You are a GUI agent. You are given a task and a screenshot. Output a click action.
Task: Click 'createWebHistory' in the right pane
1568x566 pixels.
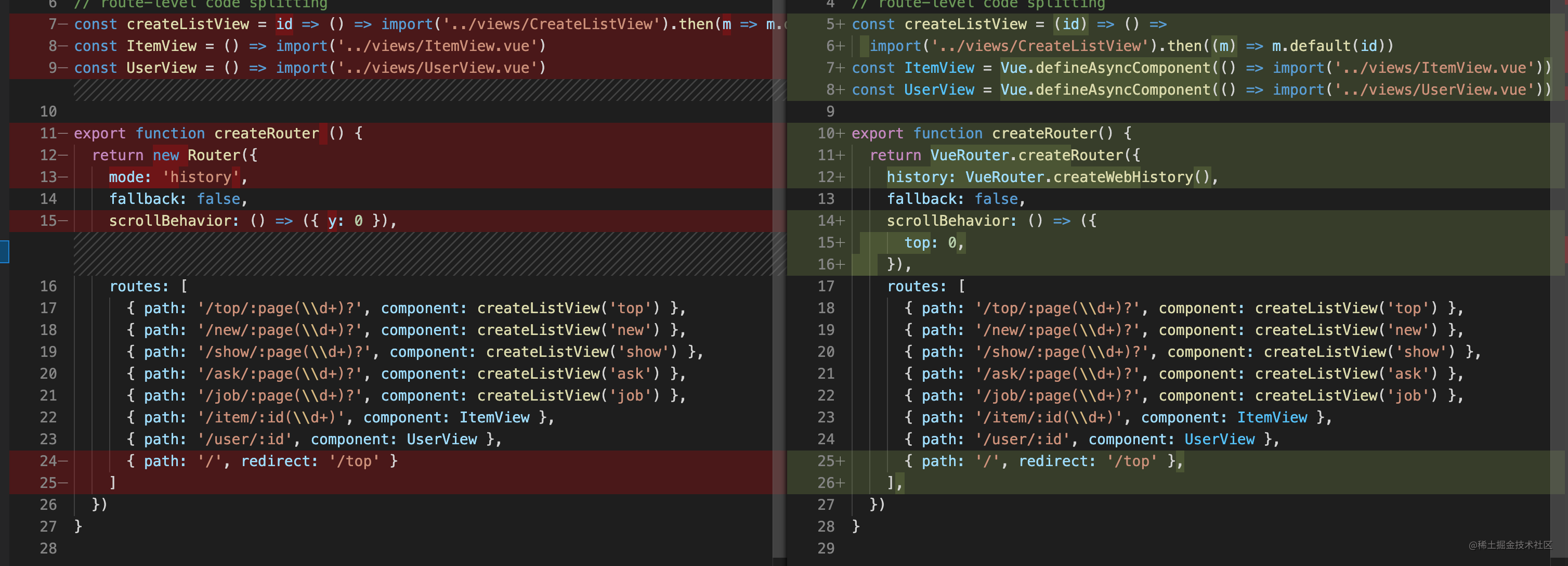(1123, 177)
